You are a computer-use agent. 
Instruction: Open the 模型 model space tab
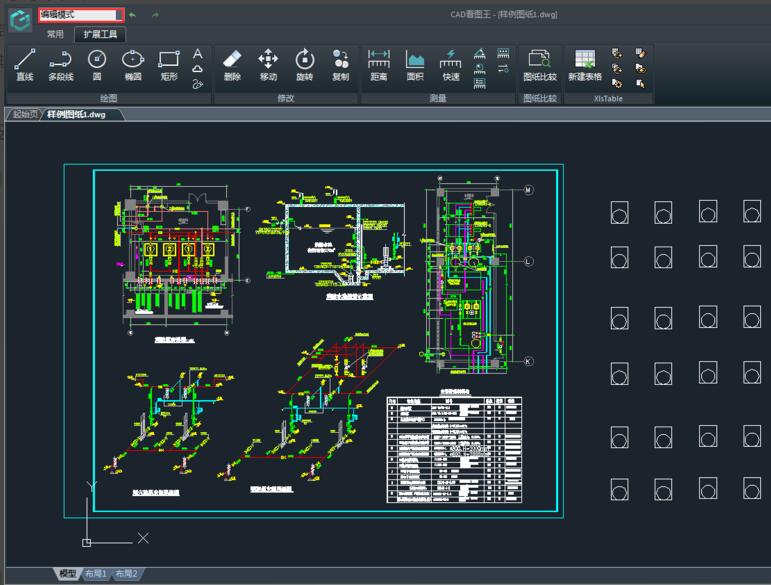point(67,574)
